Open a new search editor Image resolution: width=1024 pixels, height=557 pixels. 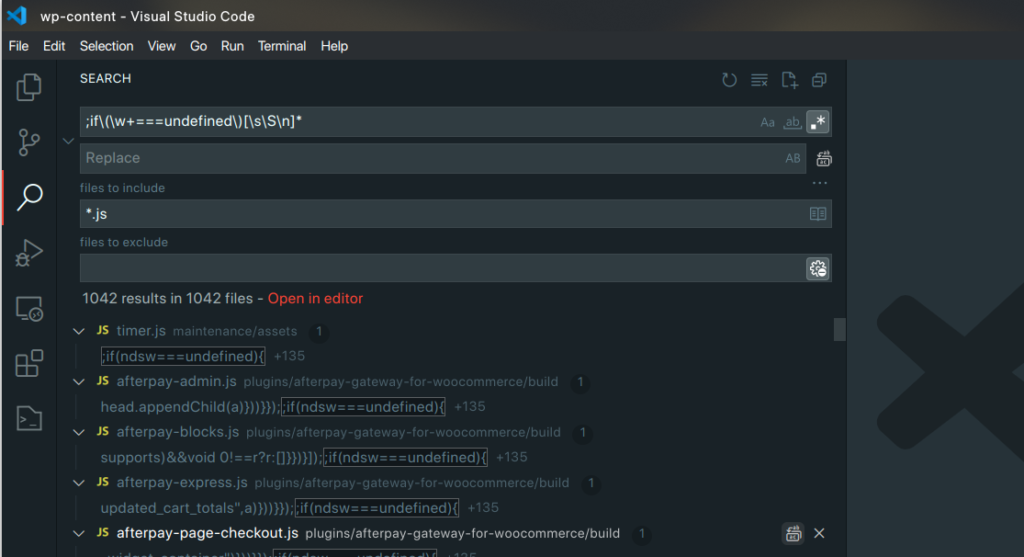point(789,80)
